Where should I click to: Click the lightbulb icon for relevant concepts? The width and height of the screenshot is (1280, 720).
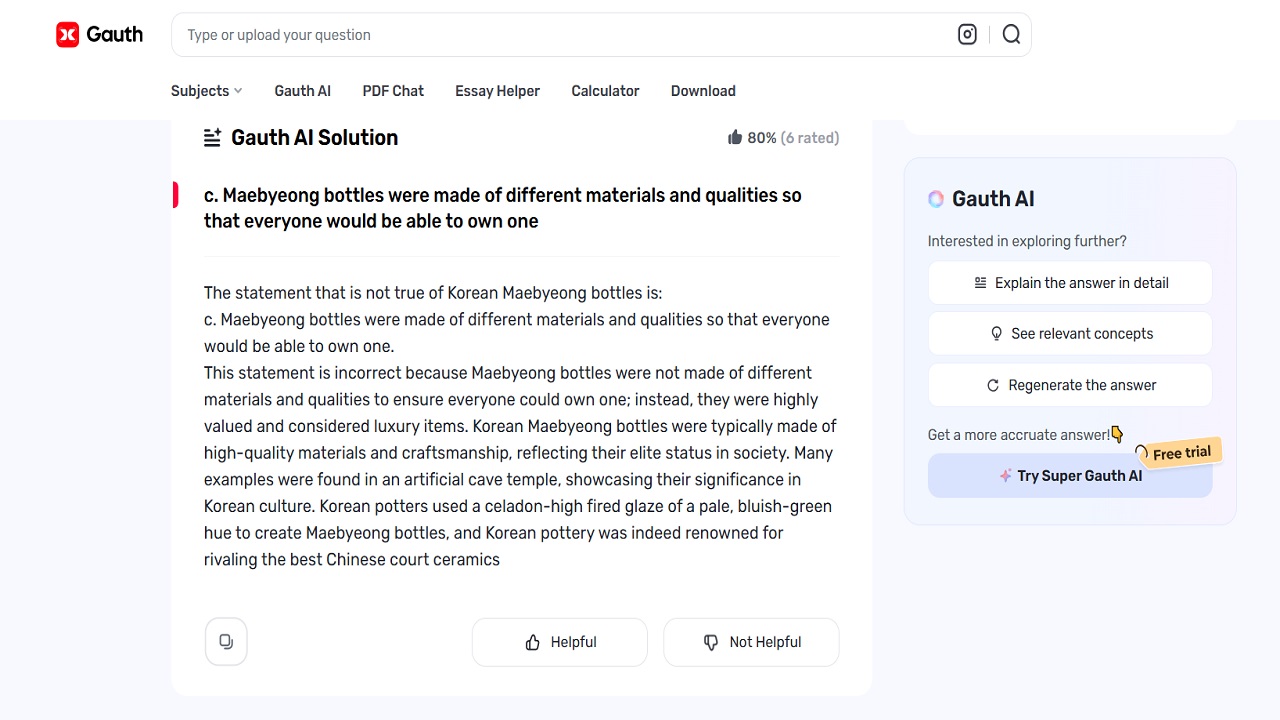[996, 334]
